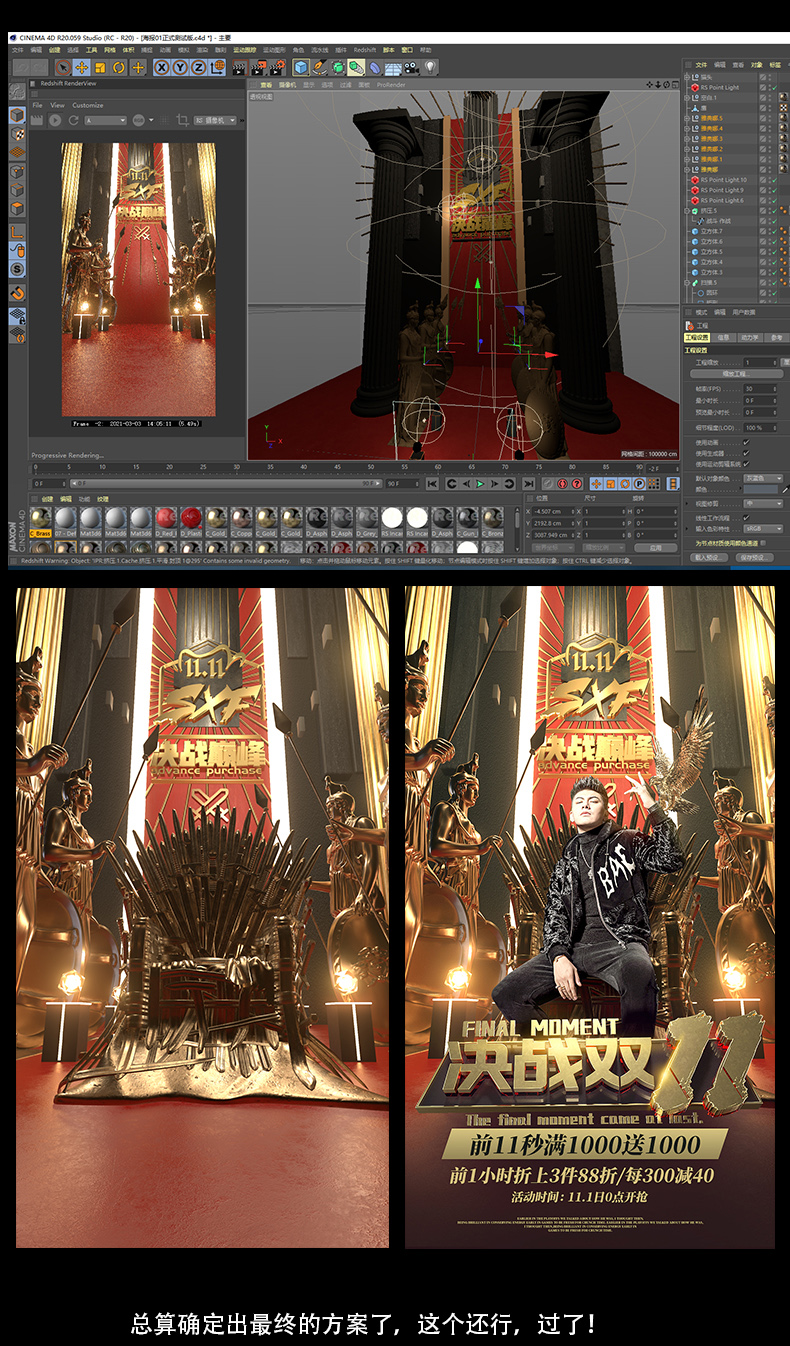Add a light object bulb icon
Image resolution: width=790 pixels, height=1346 pixels.
[428, 68]
